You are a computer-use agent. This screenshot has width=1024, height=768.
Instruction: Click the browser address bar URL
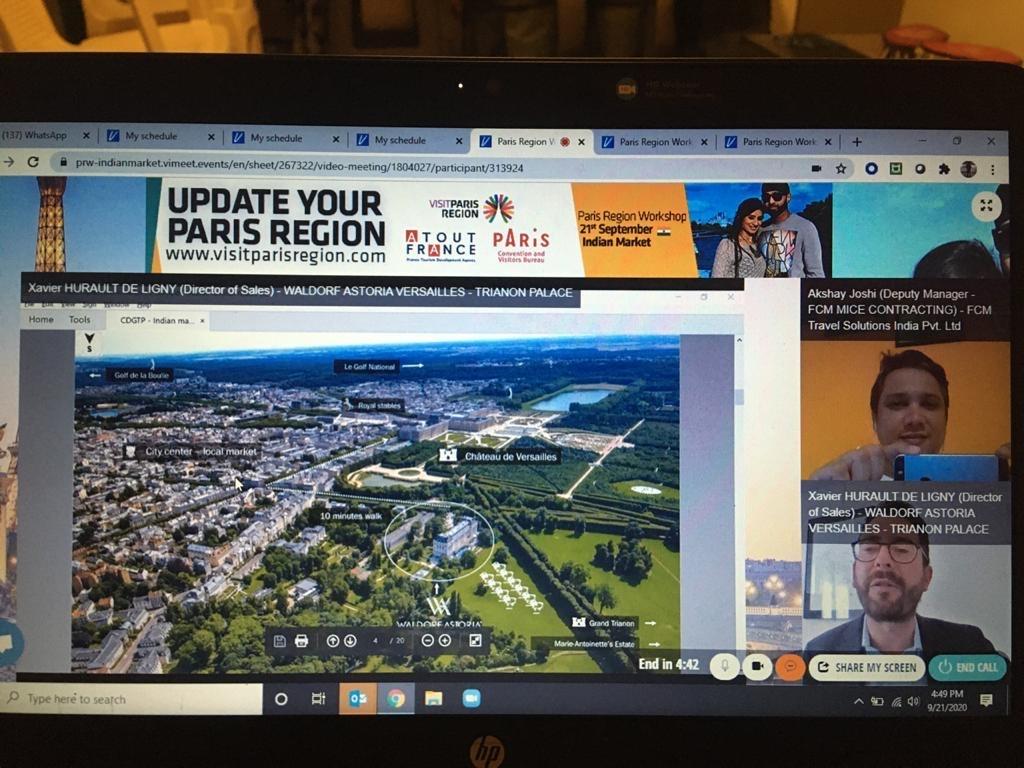pyautogui.click(x=299, y=167)
